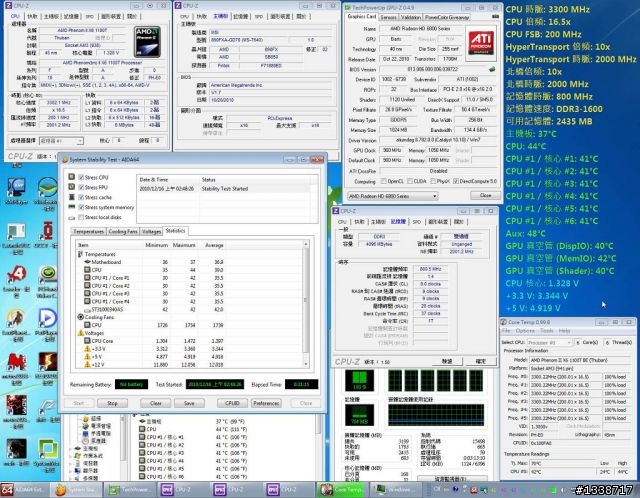The height and width of the screenshot is (498, 640).
Task: Toggle the Stress CPU checkbox
Action: (81, 177)
